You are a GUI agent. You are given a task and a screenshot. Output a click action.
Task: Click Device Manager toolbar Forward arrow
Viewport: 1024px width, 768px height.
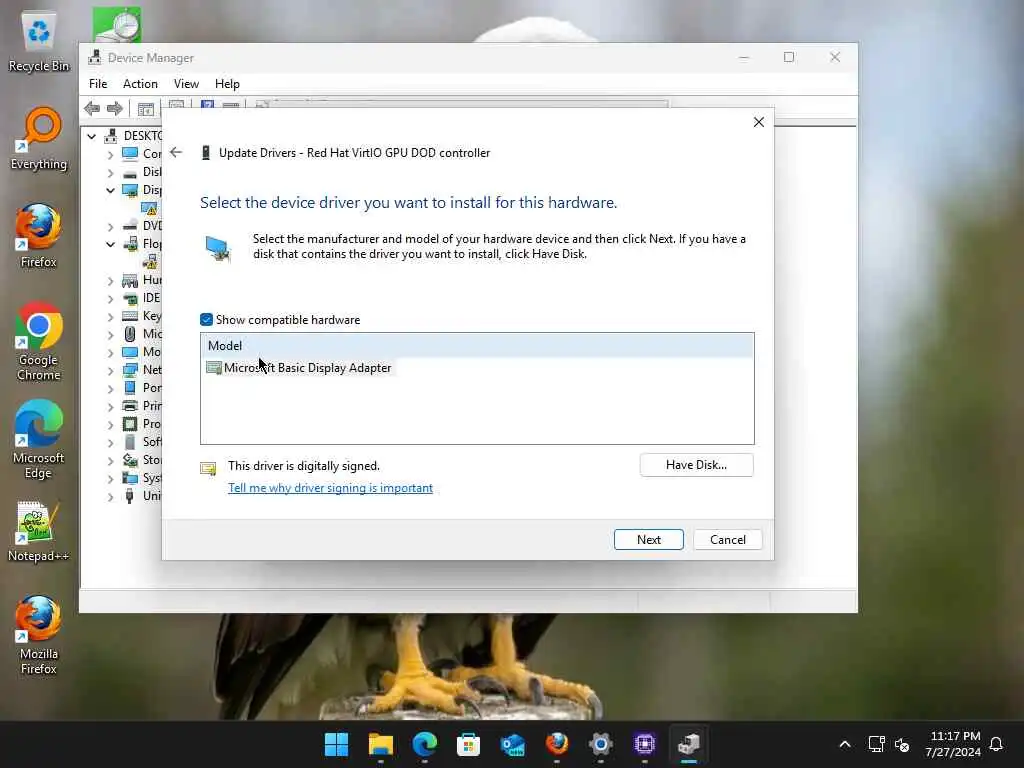coord(115,108)
